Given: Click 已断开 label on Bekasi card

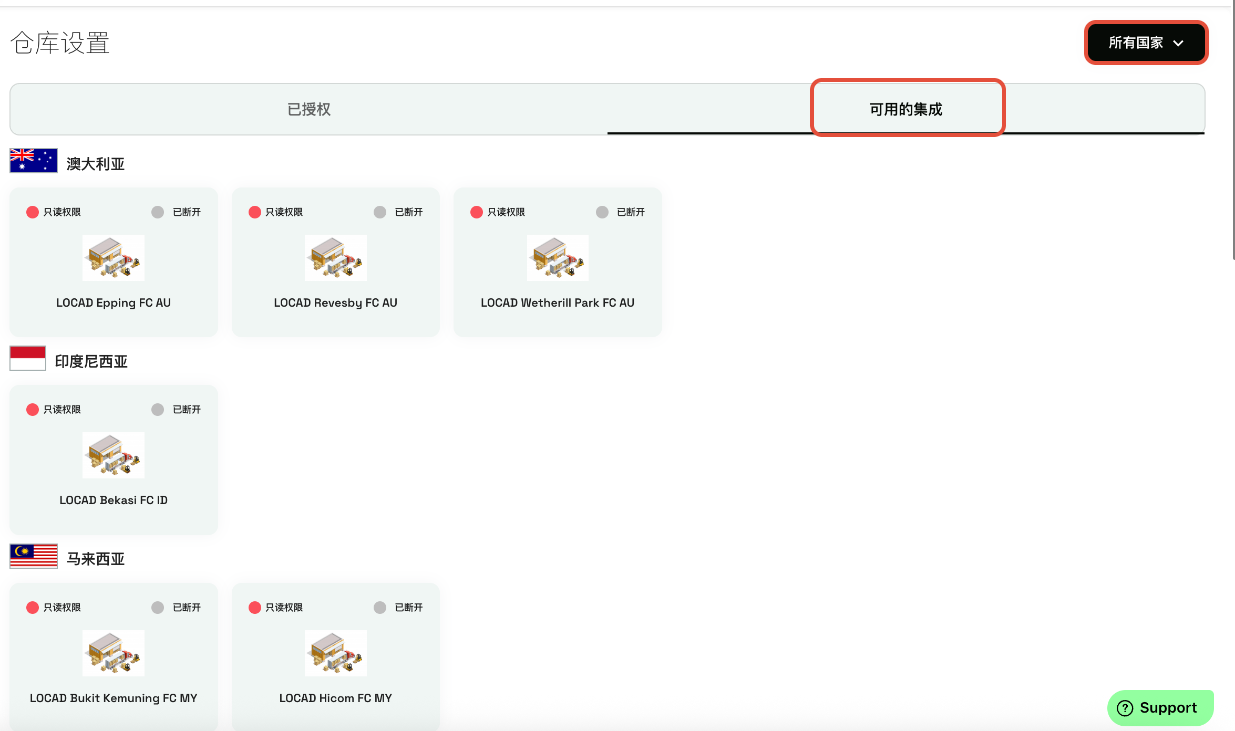Looking at the screenshot, I should coord(187,410).
